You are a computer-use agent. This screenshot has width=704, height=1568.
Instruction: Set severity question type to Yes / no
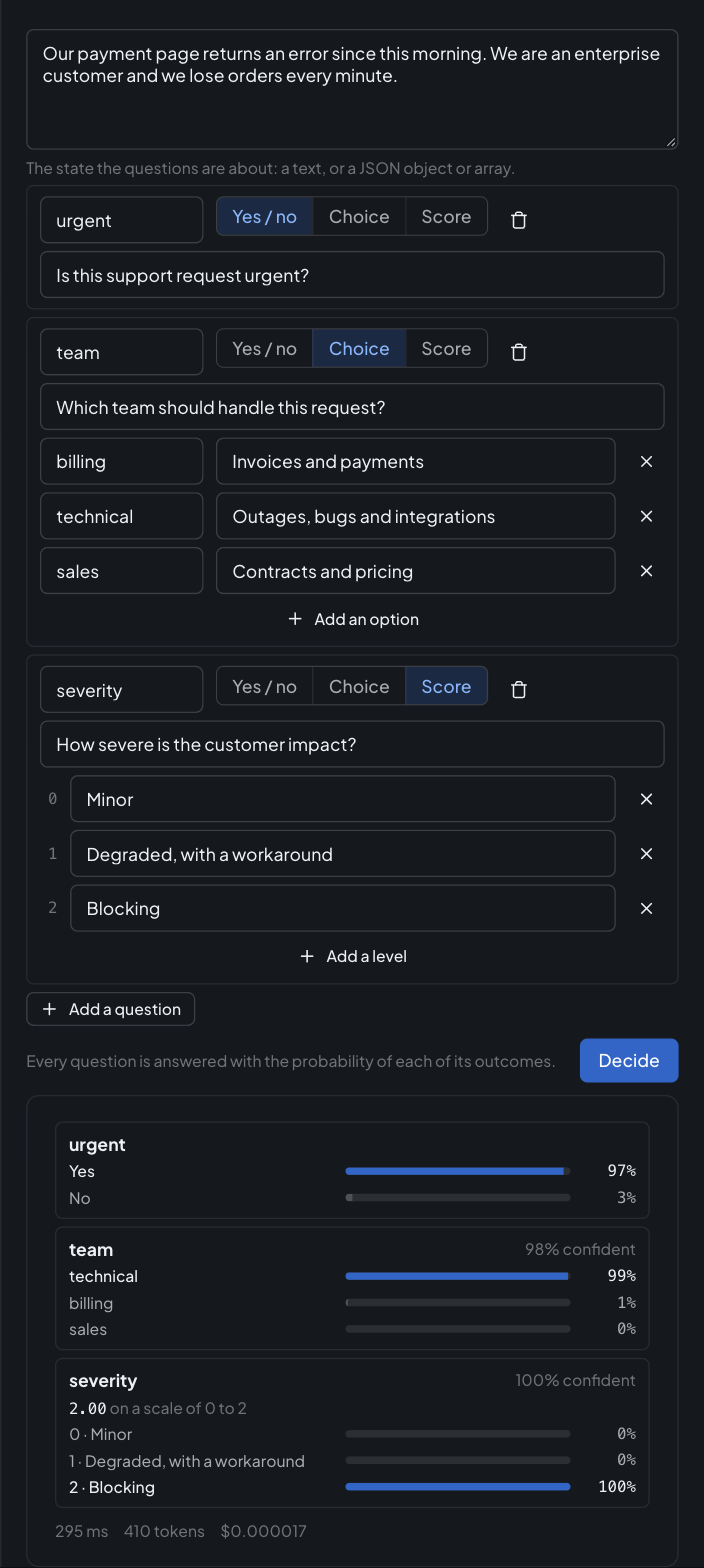click(265, 687)
